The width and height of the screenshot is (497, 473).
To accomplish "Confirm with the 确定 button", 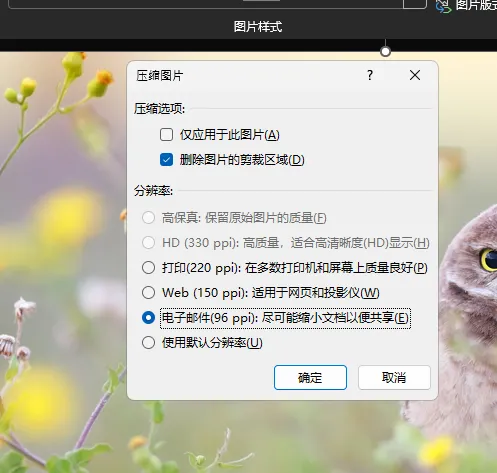I will [310, 378].
